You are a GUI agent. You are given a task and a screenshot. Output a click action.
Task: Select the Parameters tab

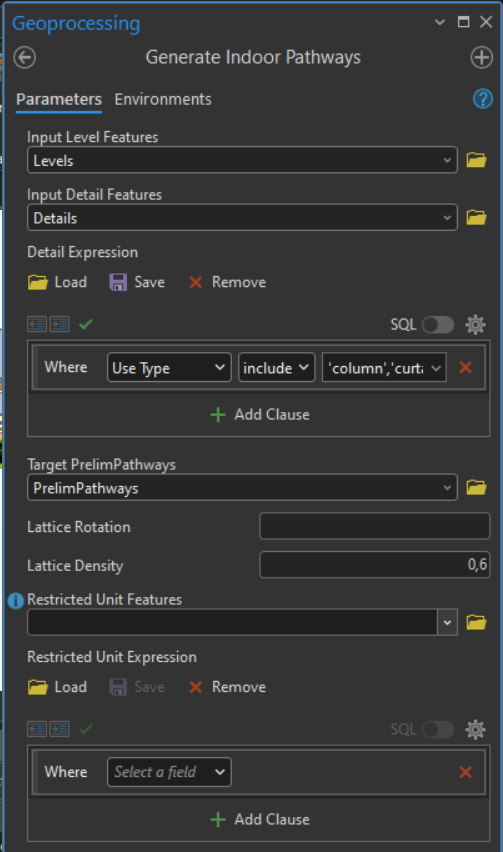tap(59, 99)
